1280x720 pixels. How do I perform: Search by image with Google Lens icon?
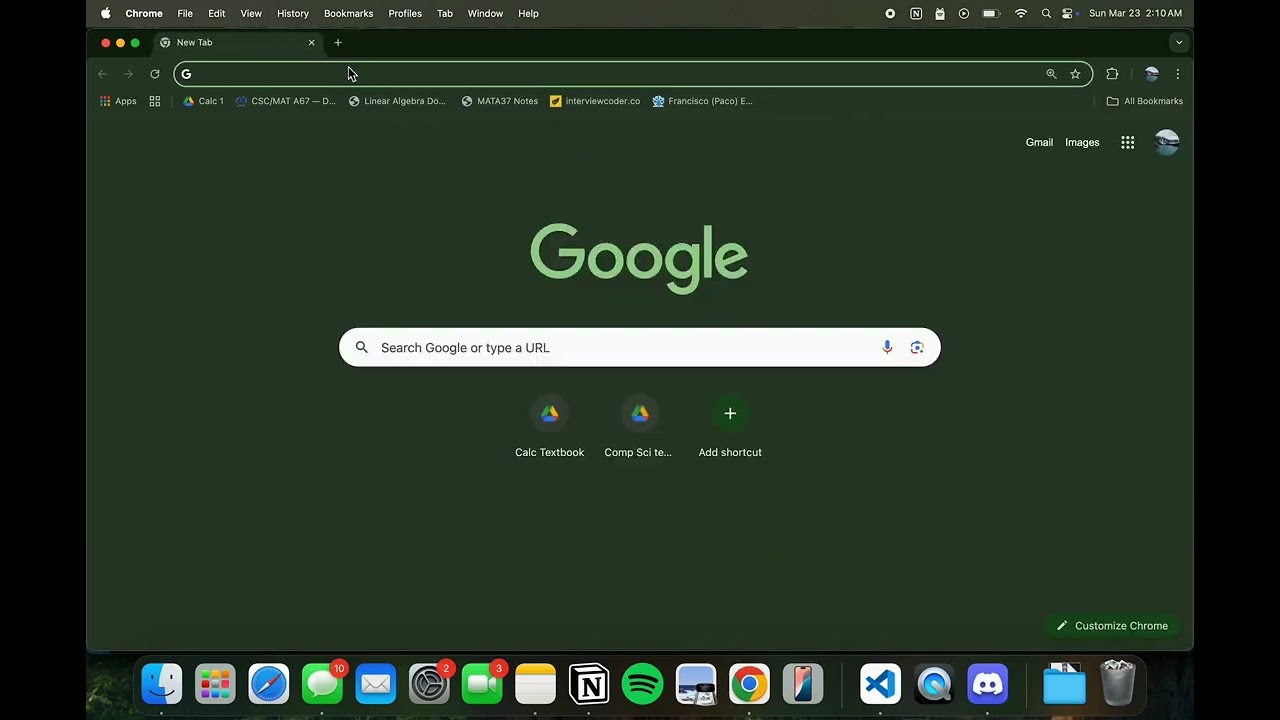[x=917, y=347]
